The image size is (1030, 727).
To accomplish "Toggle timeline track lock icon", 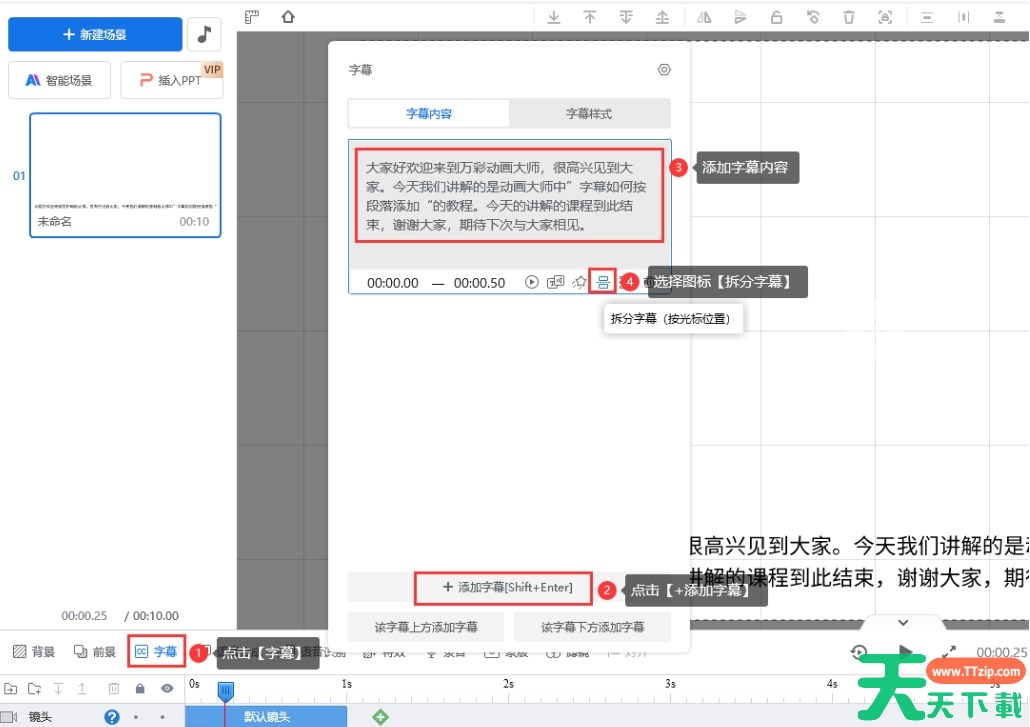I will 140,688.
